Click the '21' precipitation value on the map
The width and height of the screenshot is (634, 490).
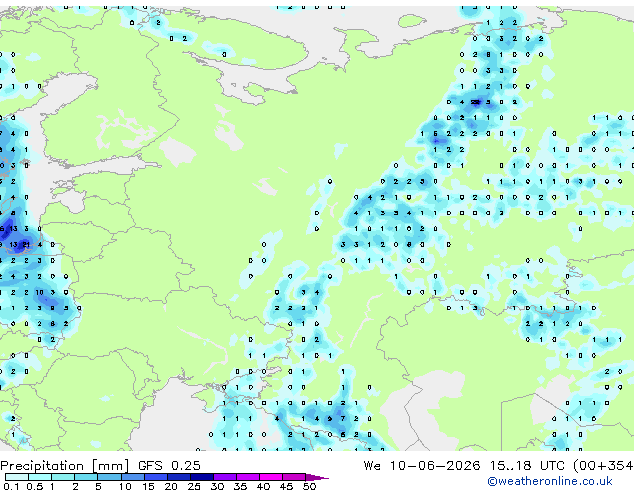[x=26, y=245]
